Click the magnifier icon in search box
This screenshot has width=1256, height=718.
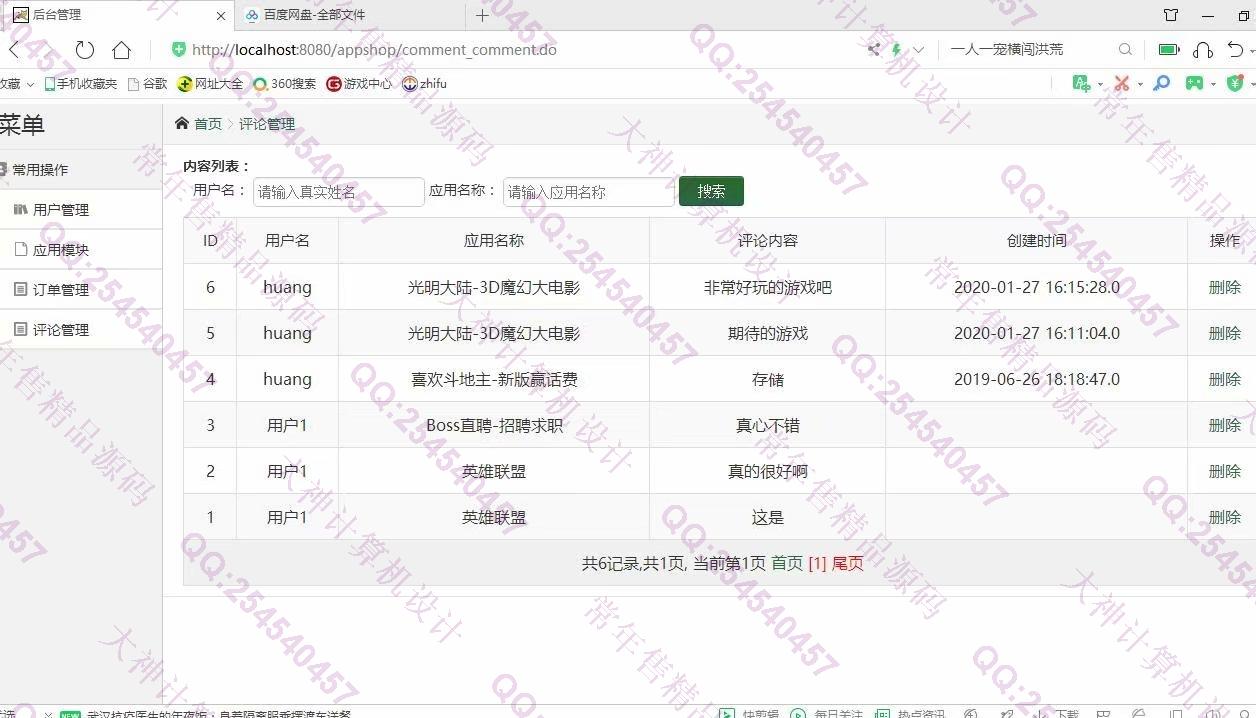[1125, 49]
